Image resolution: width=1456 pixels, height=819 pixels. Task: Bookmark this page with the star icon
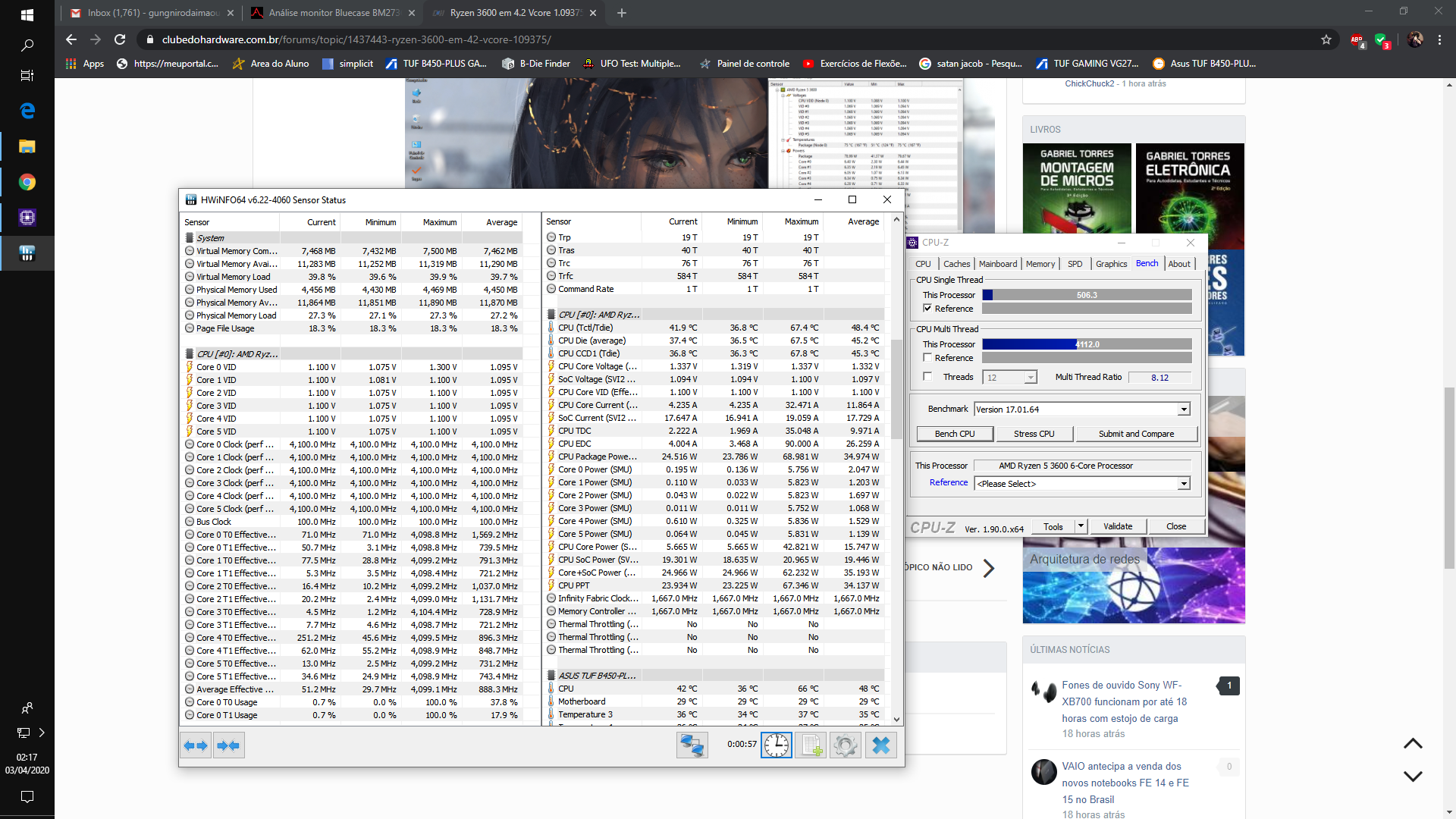click(x=1326, y=39)
